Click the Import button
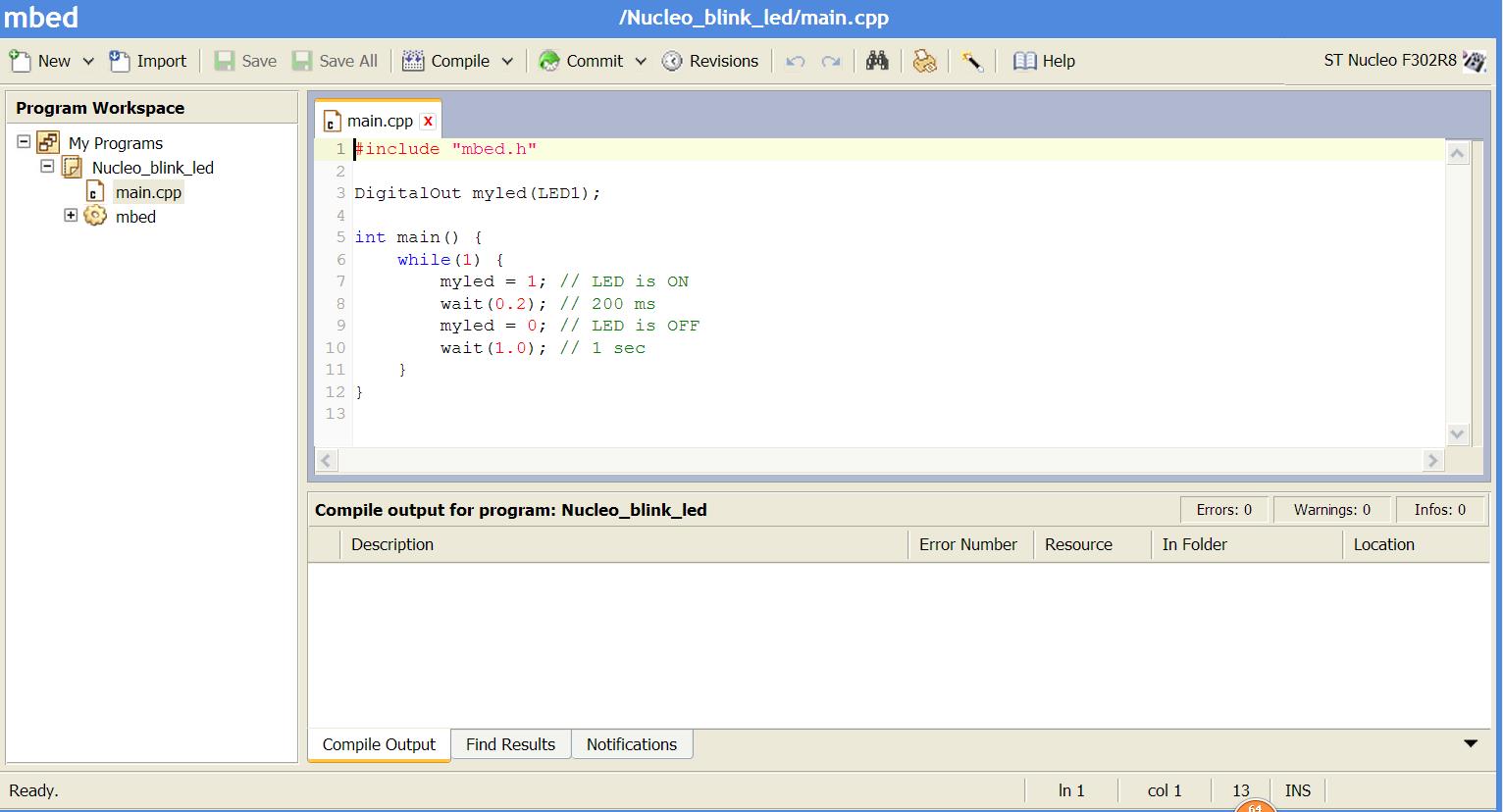This screenshot has height=812, width=1503. tap(148, 61)
